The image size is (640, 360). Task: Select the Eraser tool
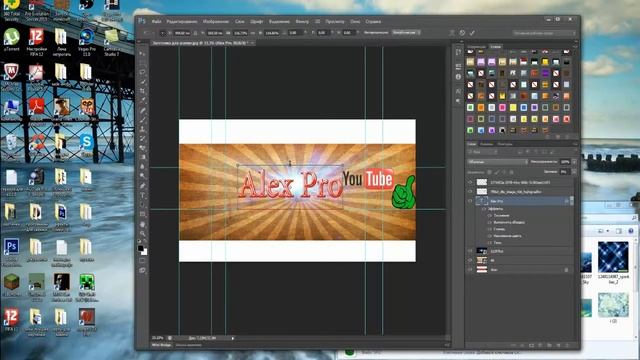[x=142, y=148]
